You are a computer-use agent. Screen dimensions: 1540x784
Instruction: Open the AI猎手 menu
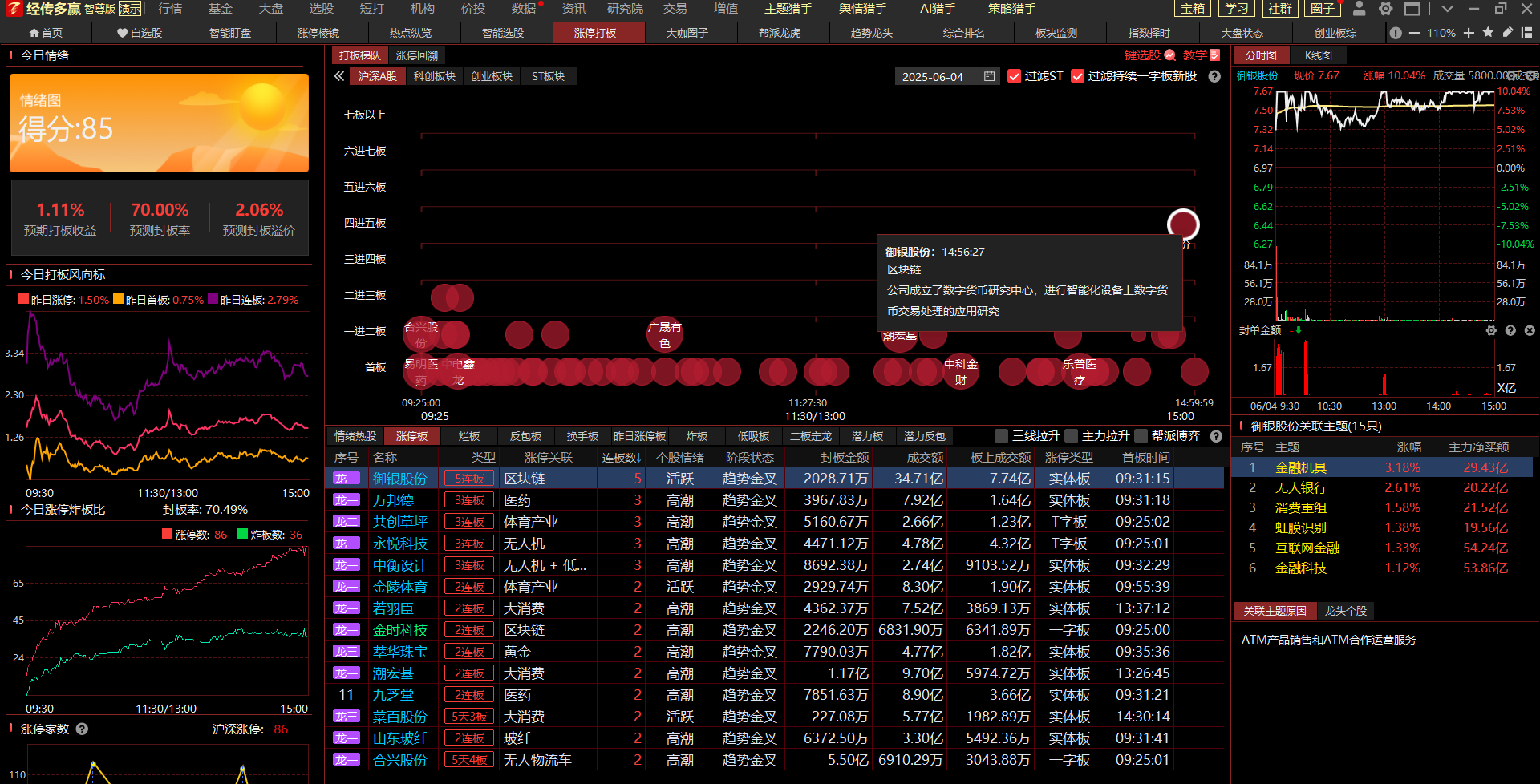tap(938, 9)
